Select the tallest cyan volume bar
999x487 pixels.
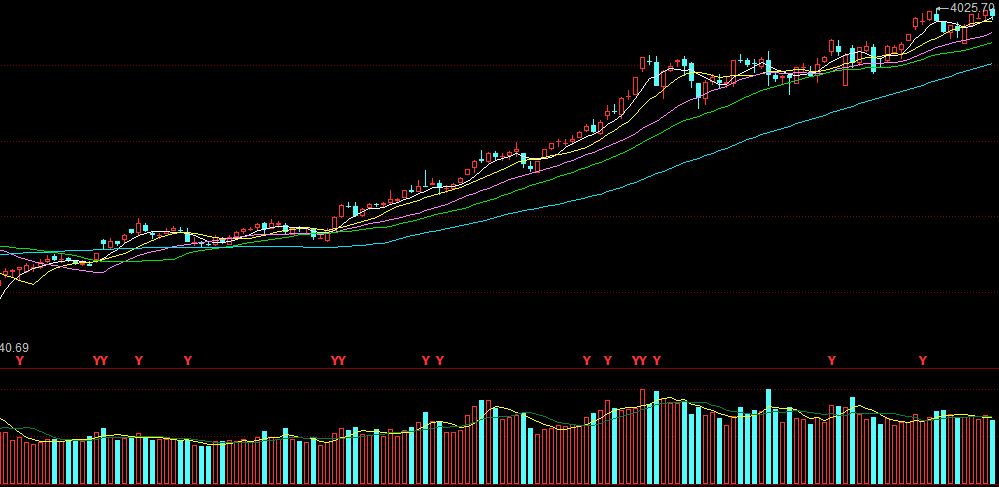point(769,436)
